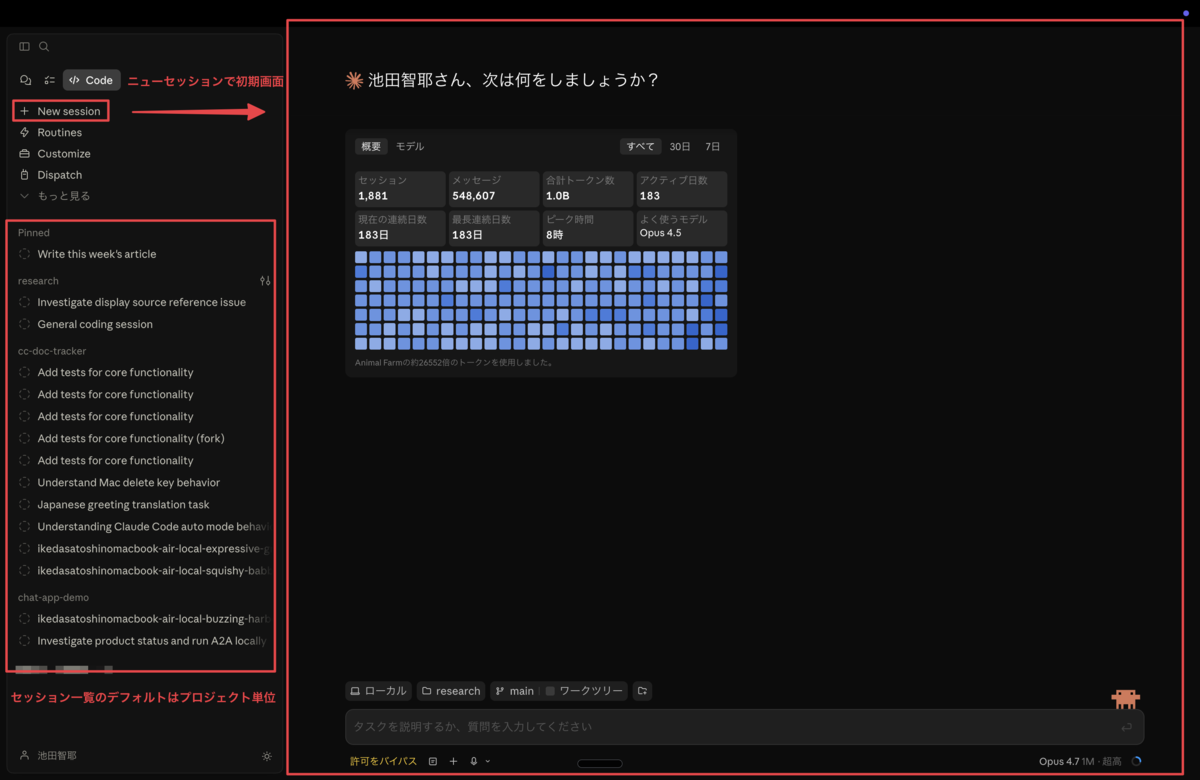Image resolution: width=1200 pixels, height=780 pixels.
Task: Switch to the chat bubbles mode icon
Action: (x=26, y=80)
